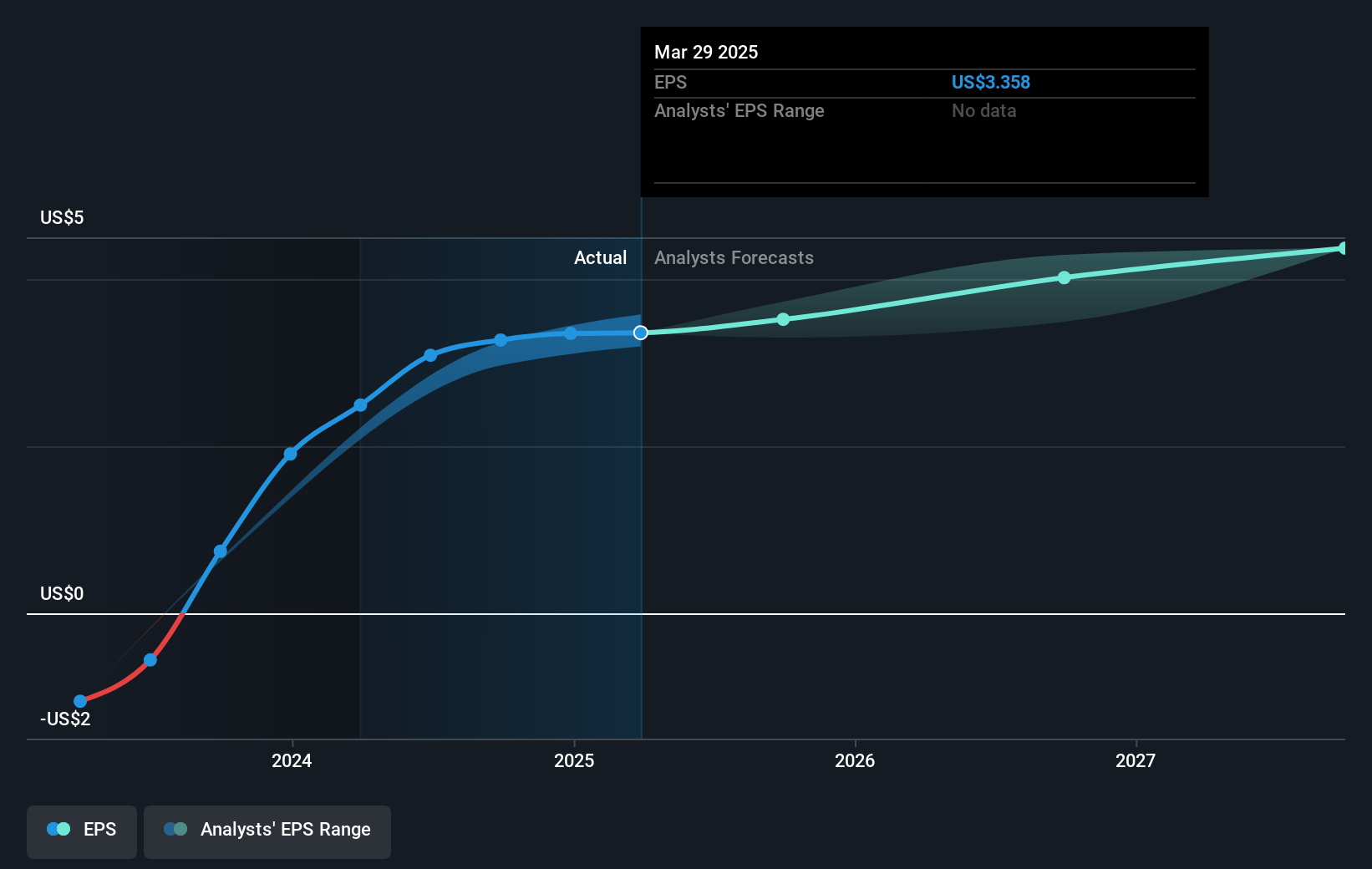Click the first red EPS point near -US$2
Image resolution: width=1372 pixels, height=869 pixels.
80,701
